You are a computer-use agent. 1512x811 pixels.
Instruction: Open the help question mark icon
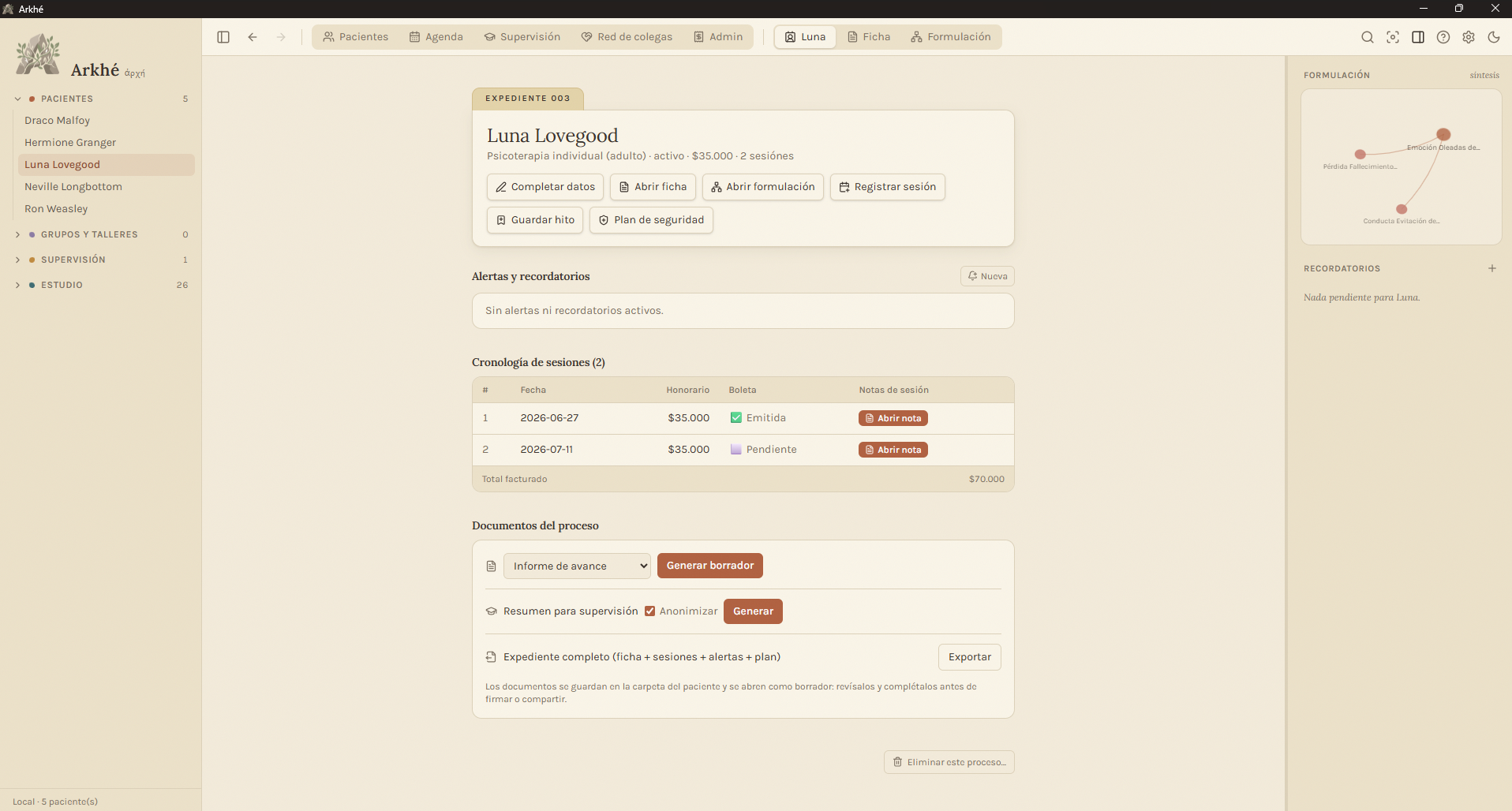pyautogui.click(x=1443, y=37)
